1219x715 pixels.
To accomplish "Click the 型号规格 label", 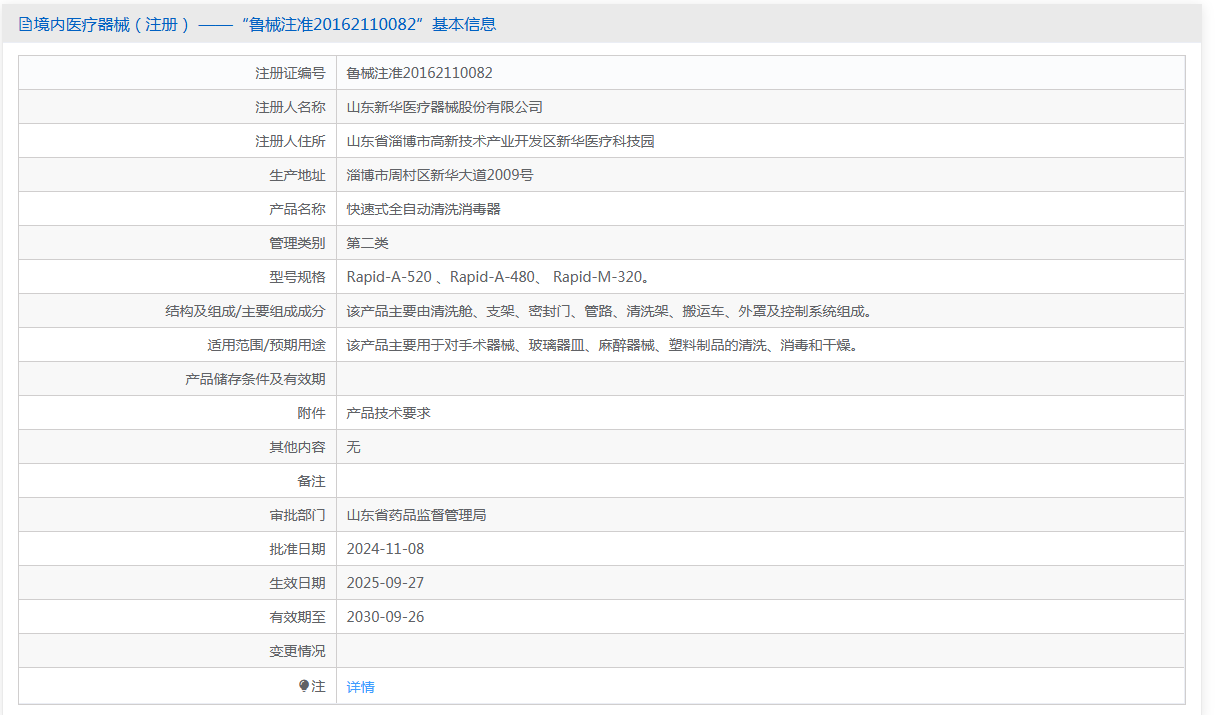I will pos(298,277).
